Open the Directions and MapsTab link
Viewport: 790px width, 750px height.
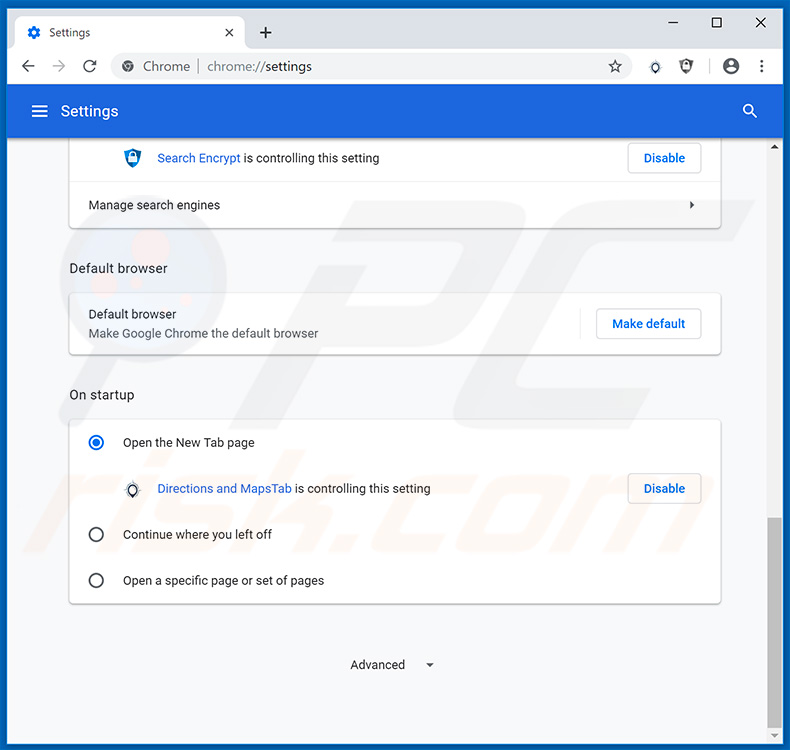point(224,489)
